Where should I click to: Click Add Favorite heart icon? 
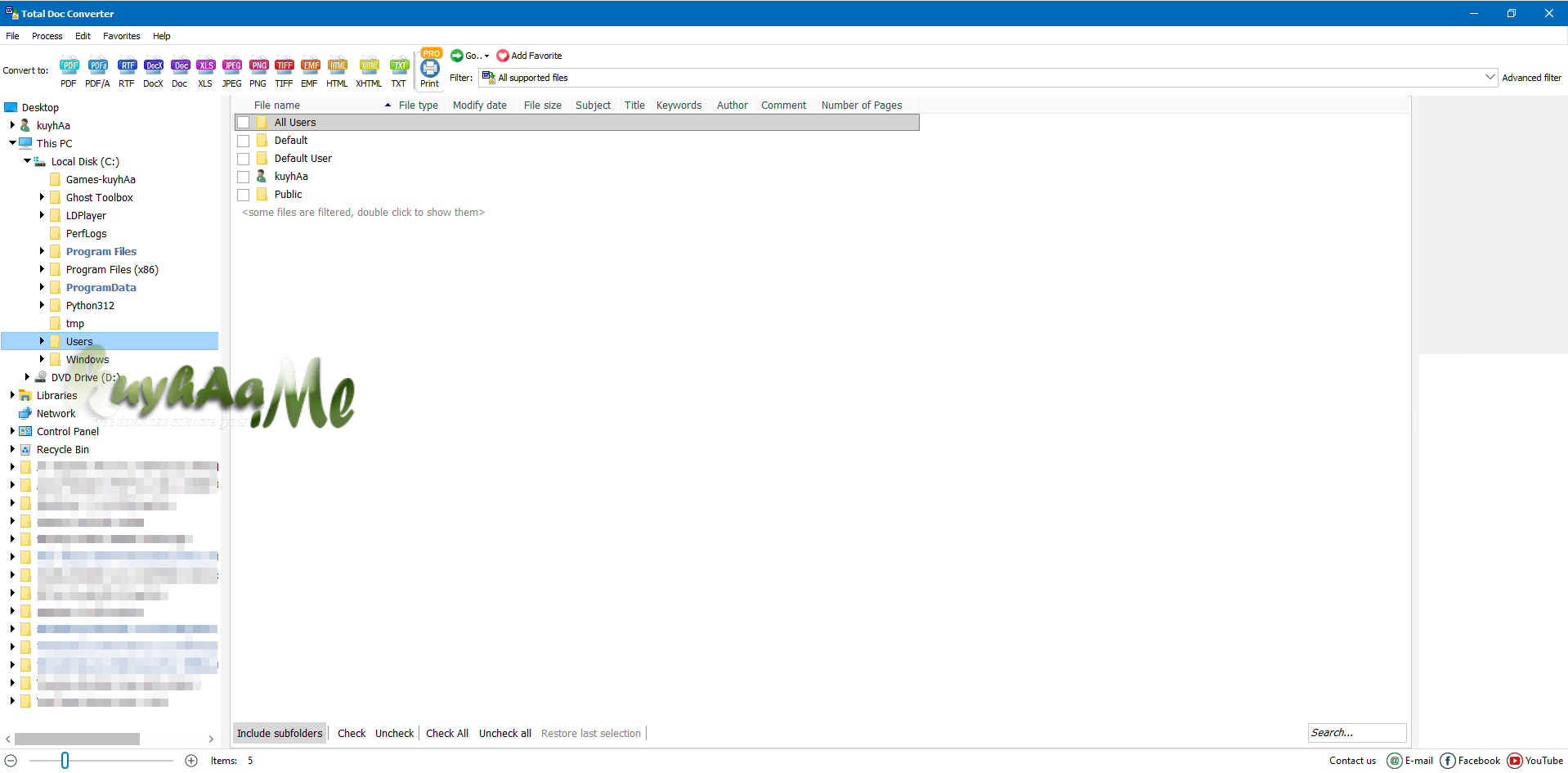503,56
